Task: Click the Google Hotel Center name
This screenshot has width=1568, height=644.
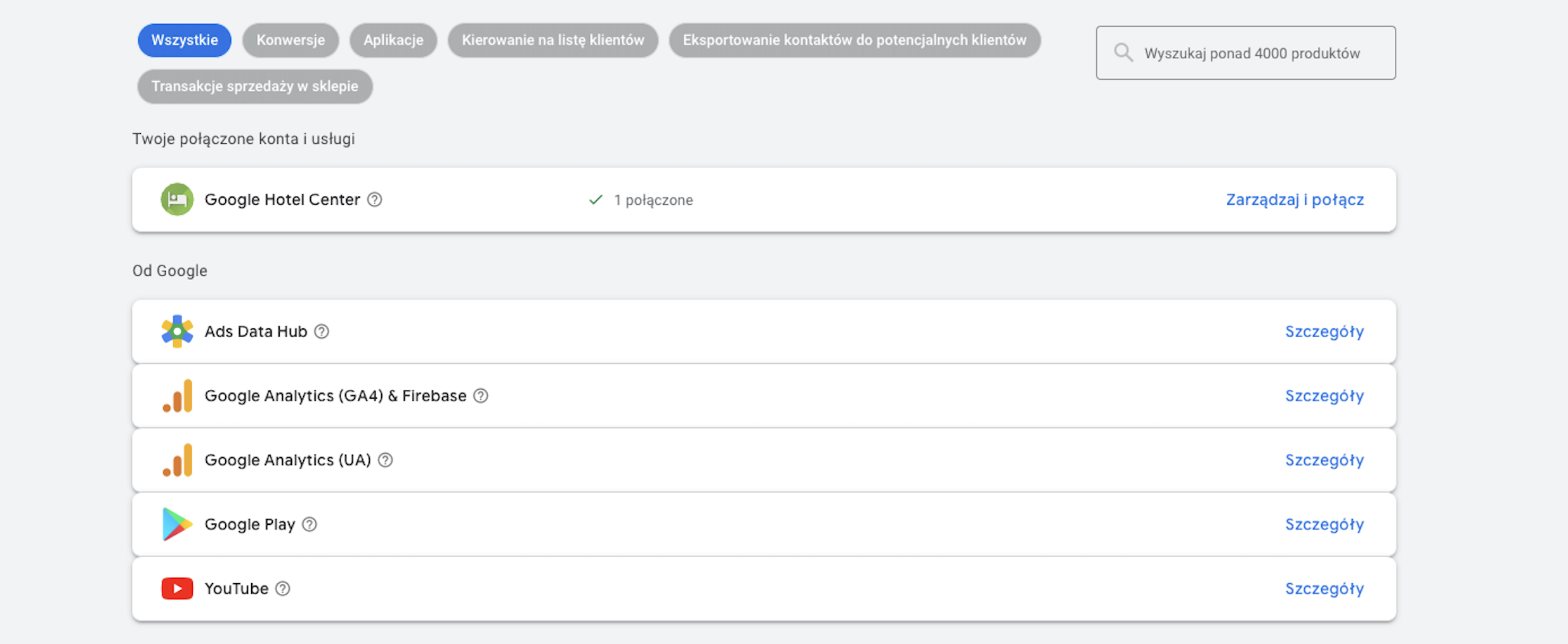Action: (282, 200)
